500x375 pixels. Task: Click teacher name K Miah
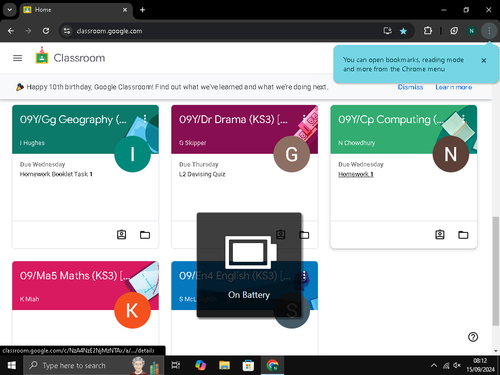tap(29, 299)
